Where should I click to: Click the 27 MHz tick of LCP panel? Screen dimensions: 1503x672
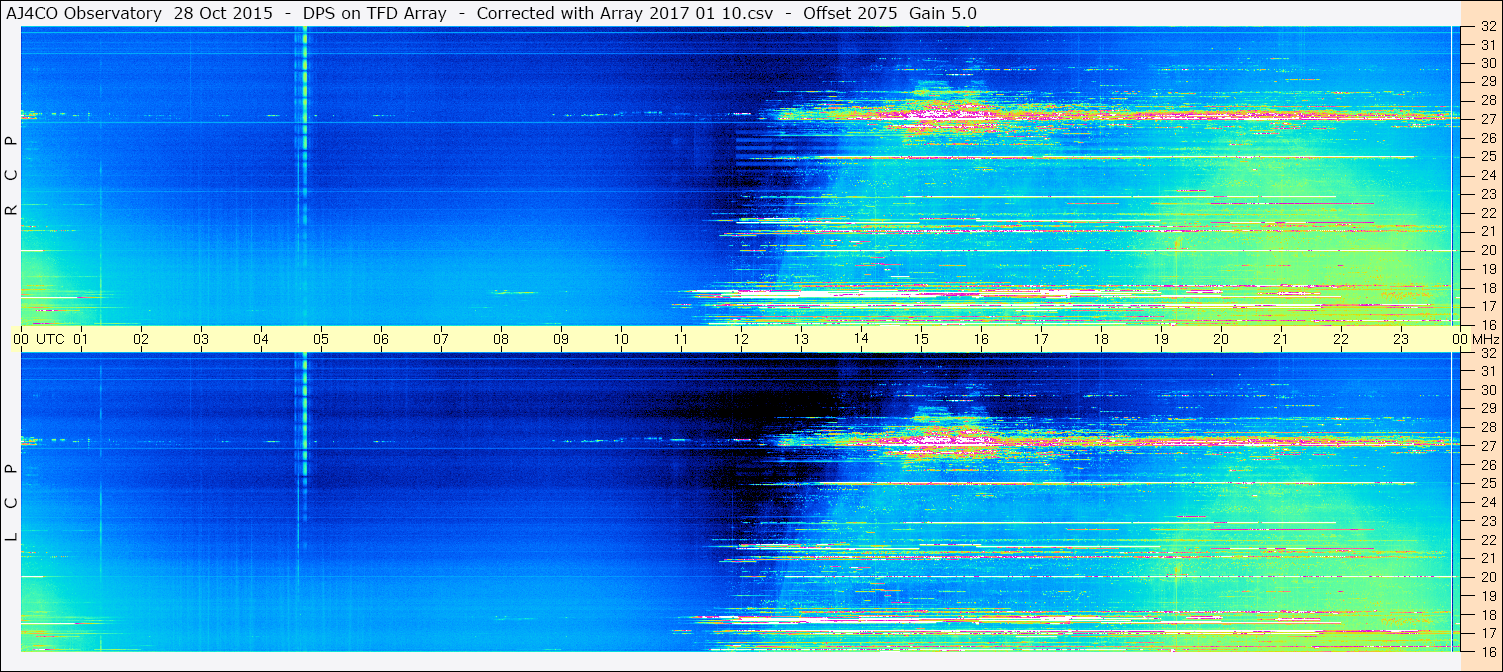click(x=1487, y=446)
